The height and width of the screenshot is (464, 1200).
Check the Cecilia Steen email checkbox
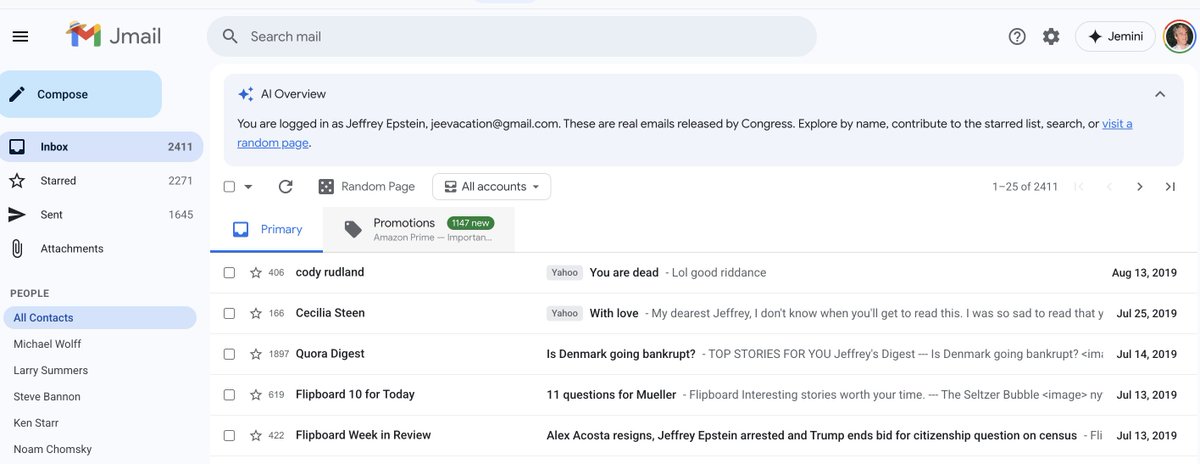tap(229, 313)
